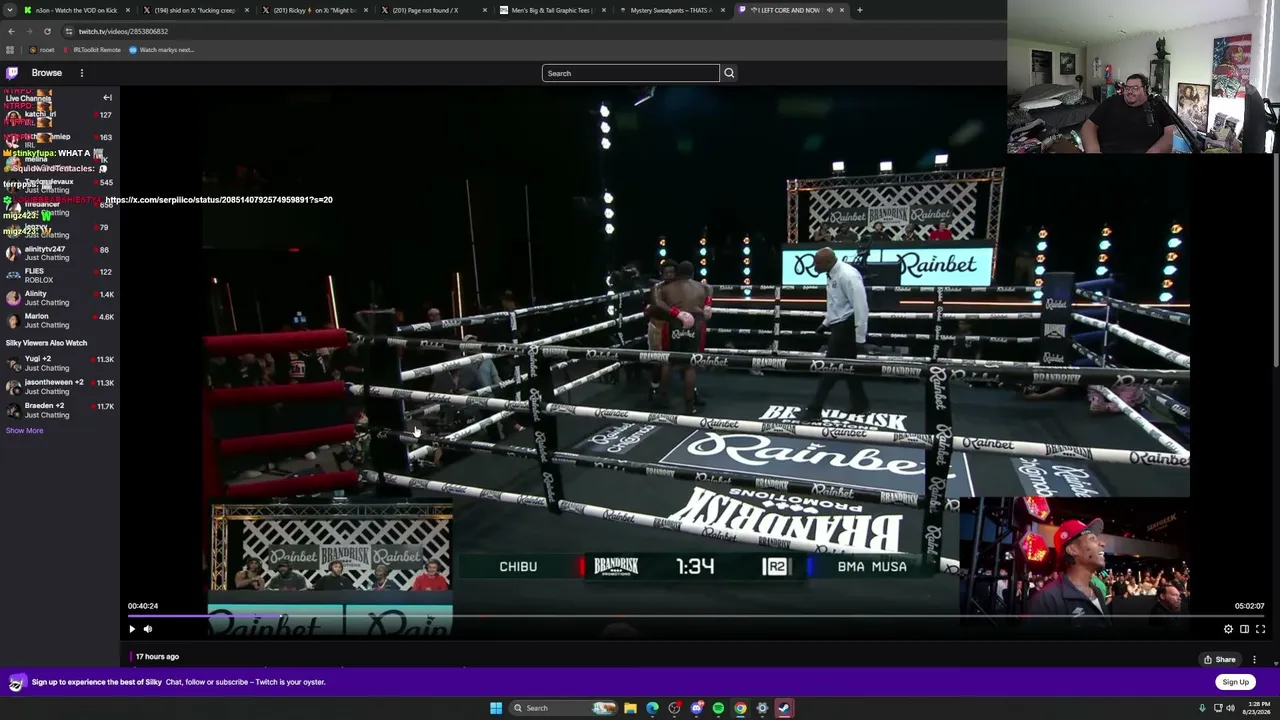Open Marlon channel in sidebar
The height and width of the screenshot is (720, 1280).
(x=60, y=320)
